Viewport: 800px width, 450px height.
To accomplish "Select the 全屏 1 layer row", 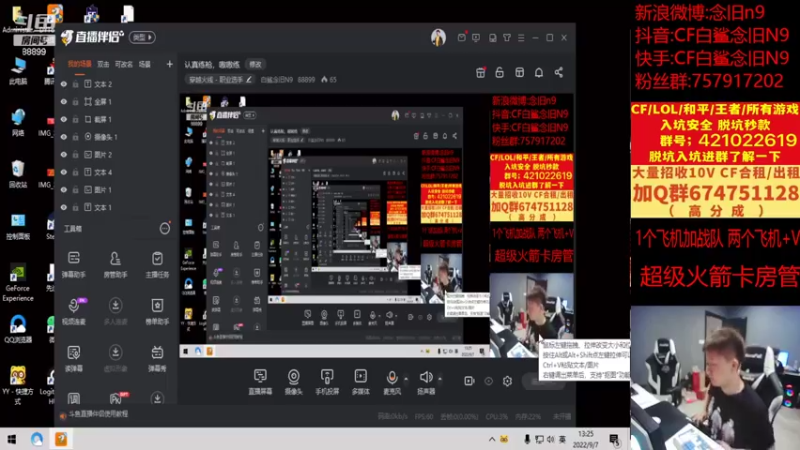I will click(116, 102).
